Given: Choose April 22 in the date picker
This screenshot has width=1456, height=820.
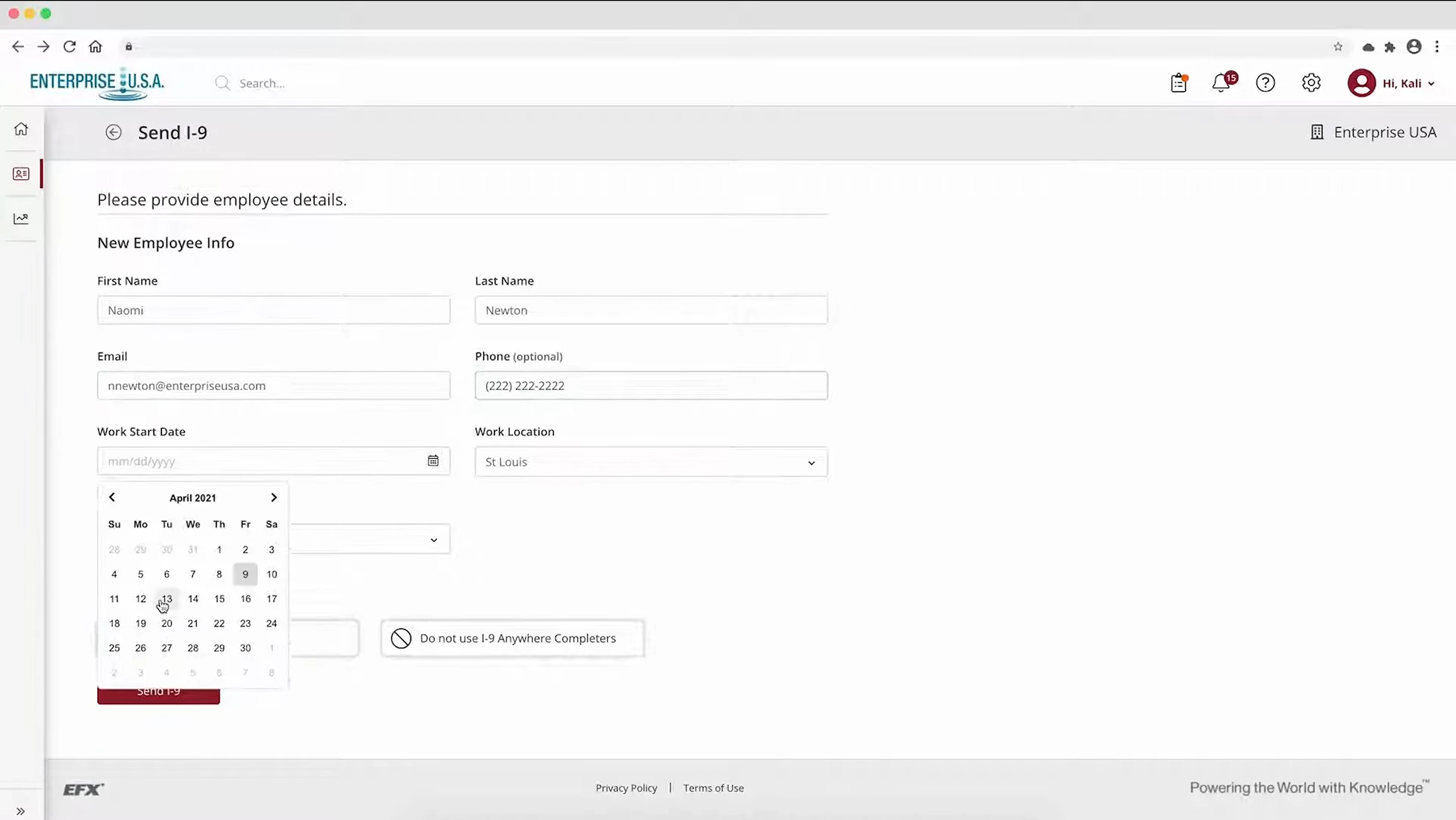Looking at the screenshot, I should [x=219, y=624].
